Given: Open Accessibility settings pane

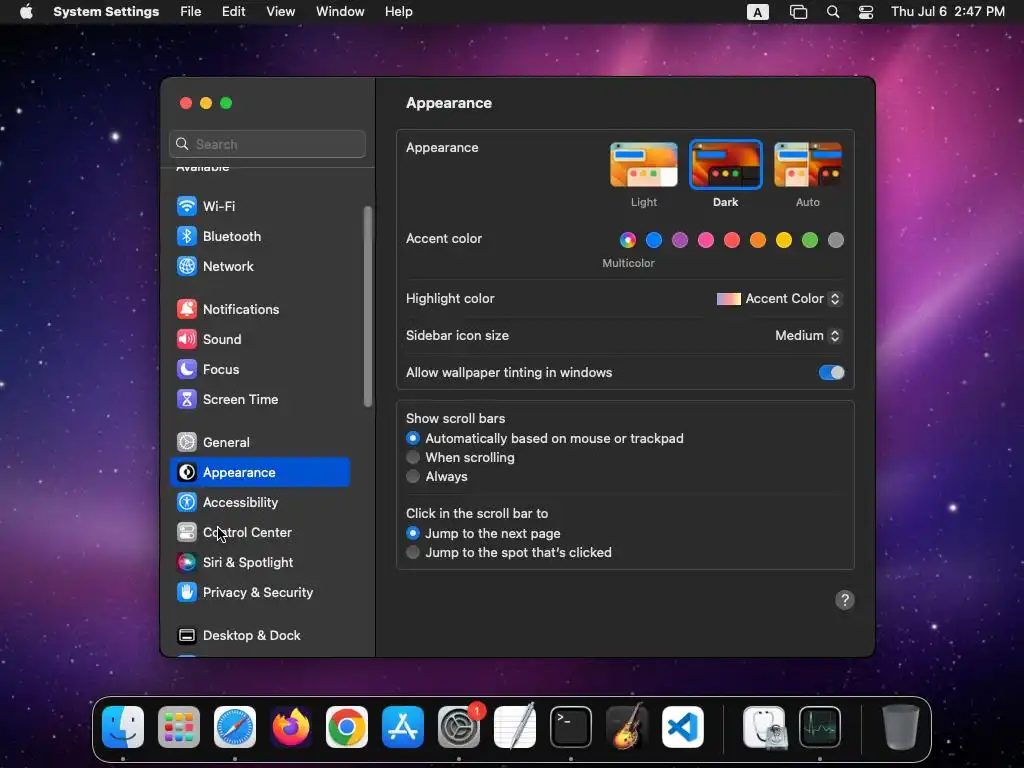Looking at the screenshot, I should [260, 503].
